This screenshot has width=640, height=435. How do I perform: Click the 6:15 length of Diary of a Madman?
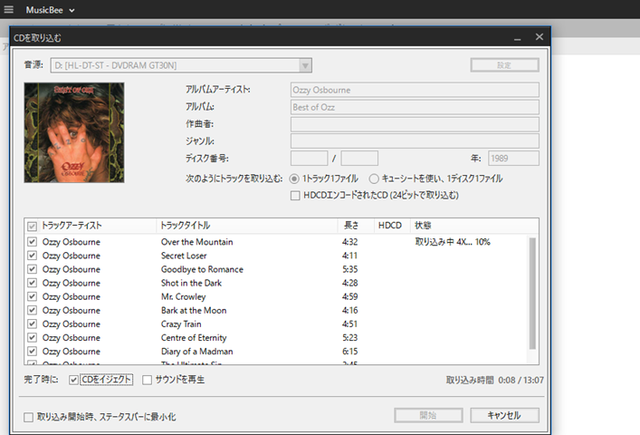(350, 351)
